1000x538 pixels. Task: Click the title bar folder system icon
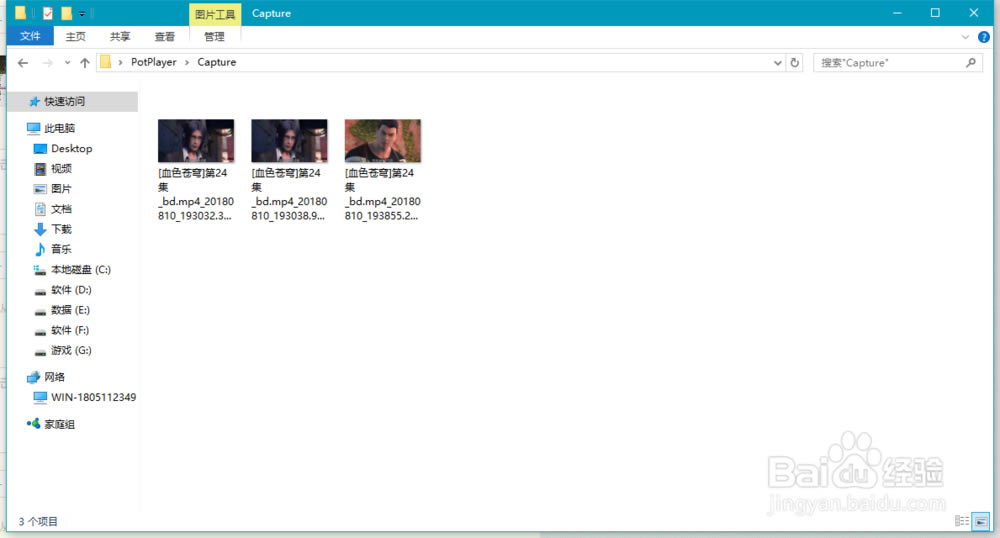pyautogui.click(x=20, y=13)
